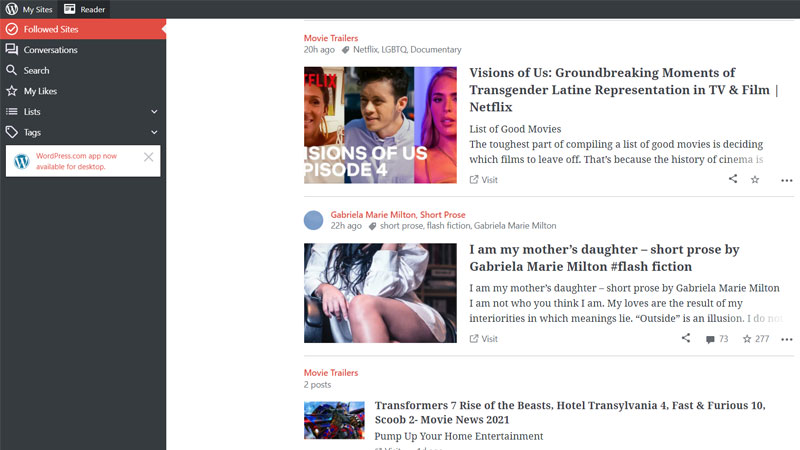Open I am my mother's daughter title

click(x=604, y=258)
